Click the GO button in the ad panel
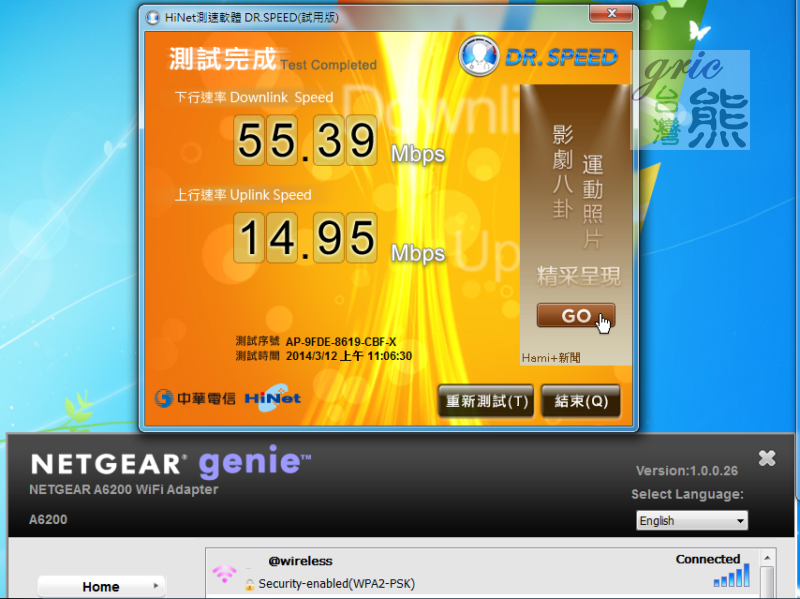 tap(576, 316)
